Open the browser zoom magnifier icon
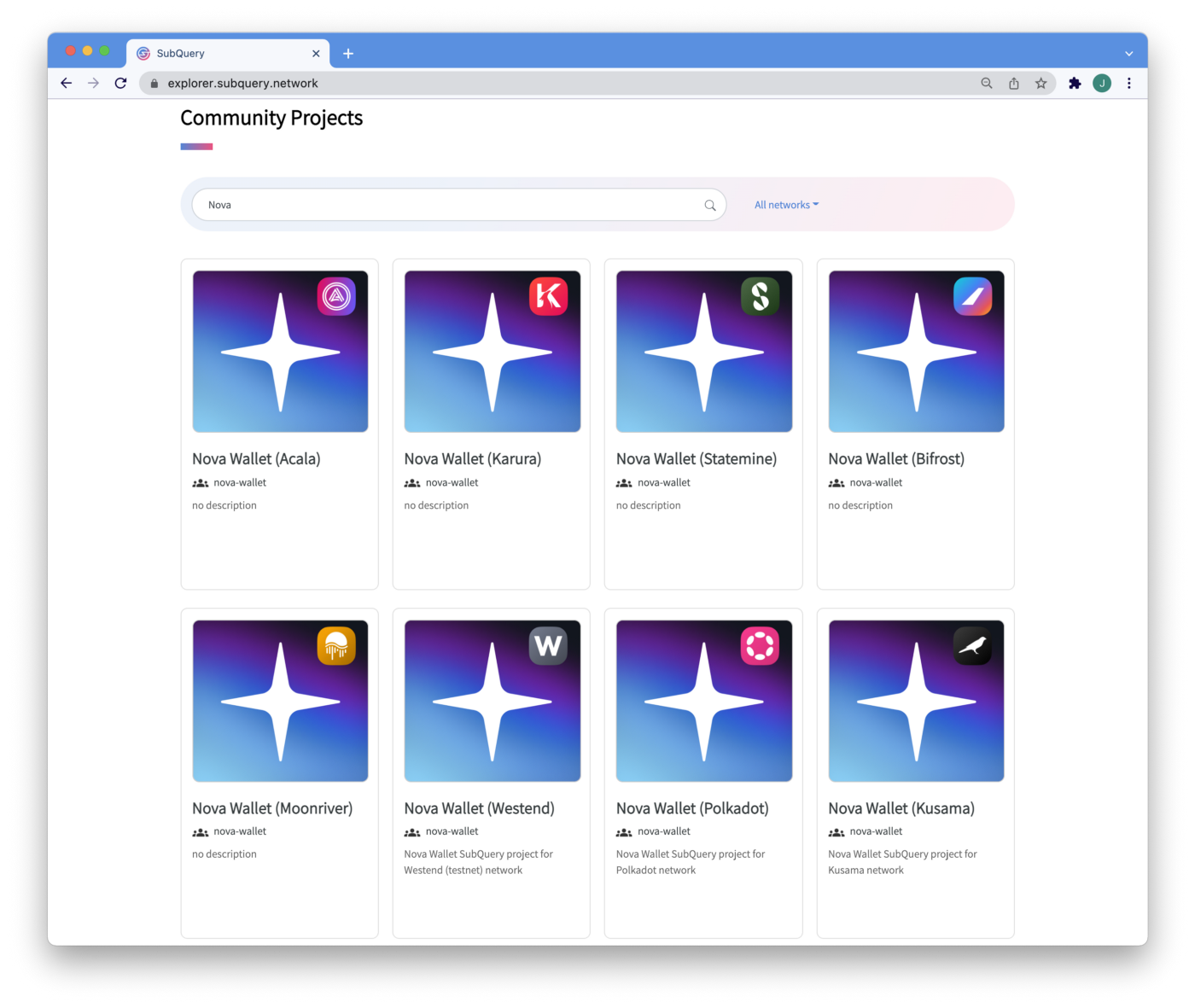 coord(987,83)
